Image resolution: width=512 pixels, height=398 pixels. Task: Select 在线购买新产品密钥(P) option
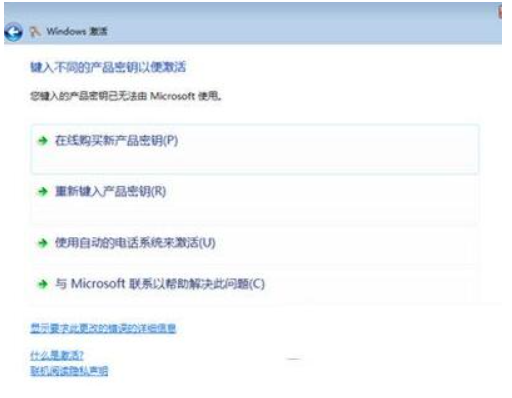[x=116, y=141]
